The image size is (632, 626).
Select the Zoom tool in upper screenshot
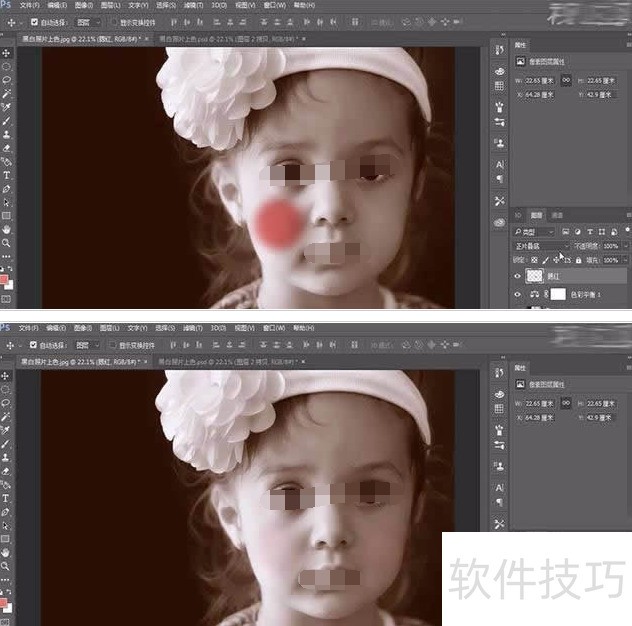(x=6, y=243)
